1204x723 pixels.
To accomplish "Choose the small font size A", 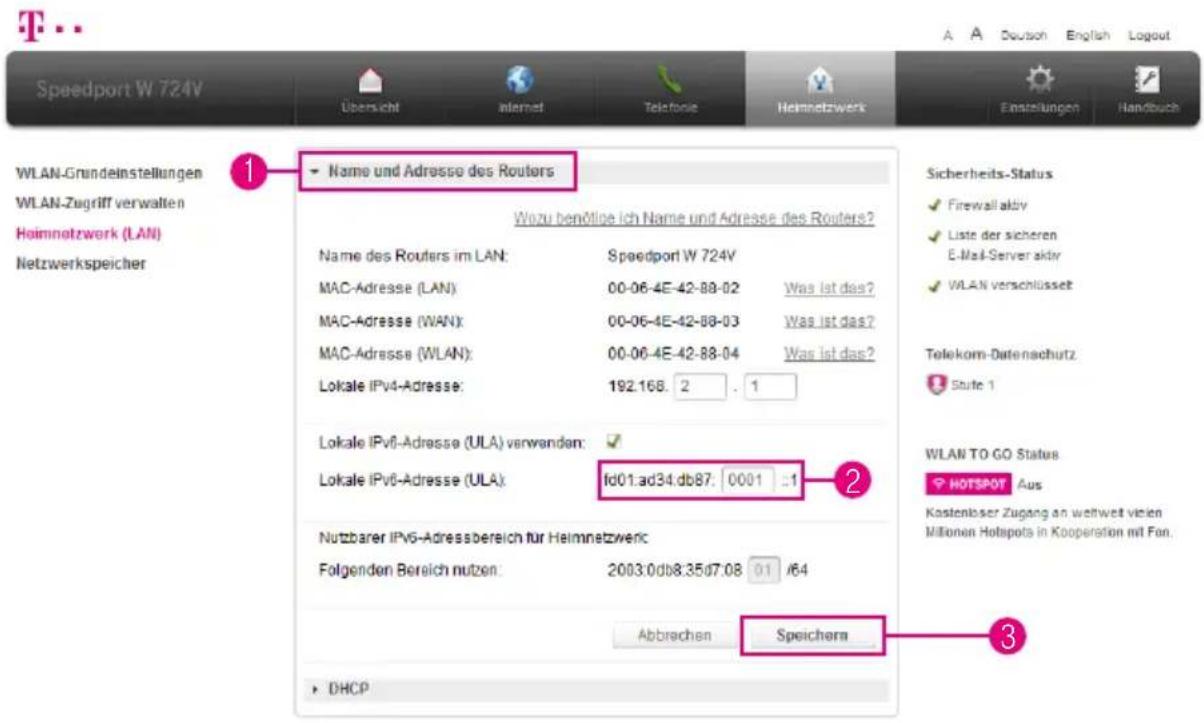I will click(x=946, y=35).
